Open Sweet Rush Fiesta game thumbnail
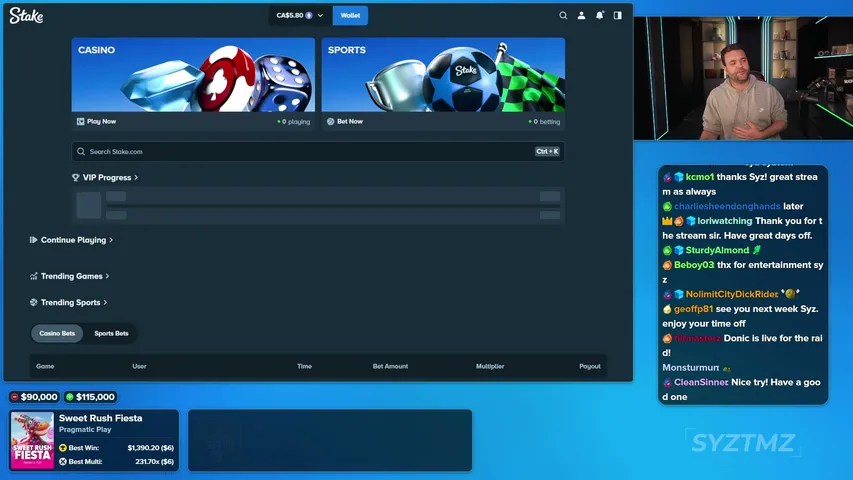Screen dimensions: 853x480 (33, 440)
